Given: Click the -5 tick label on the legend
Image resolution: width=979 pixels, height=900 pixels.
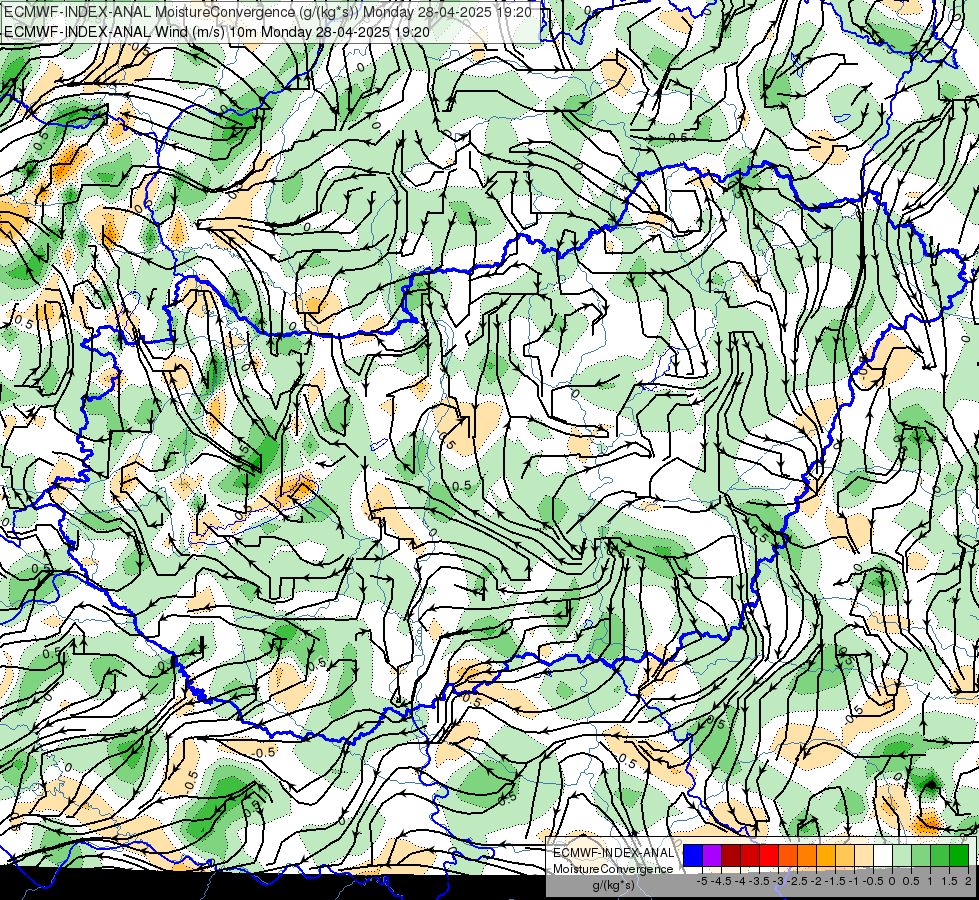Looking at the screenshot, I should click(x=702, y=881).
